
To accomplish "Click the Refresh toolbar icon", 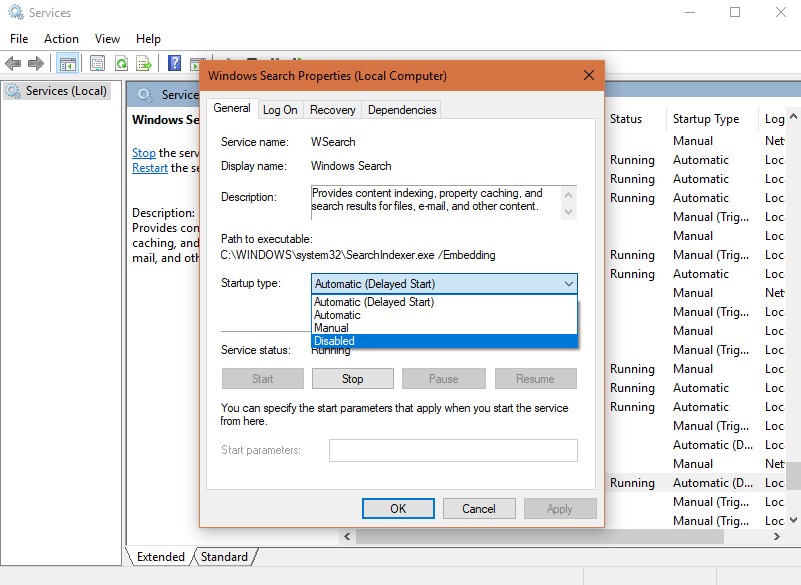I will click(121, 64).
